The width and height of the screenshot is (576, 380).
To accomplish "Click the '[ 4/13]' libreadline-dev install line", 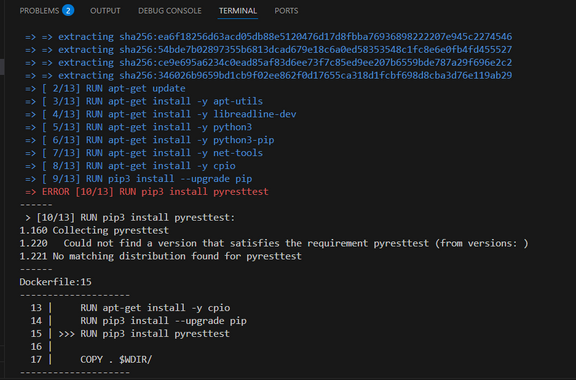I will click(x=161, y=114).
